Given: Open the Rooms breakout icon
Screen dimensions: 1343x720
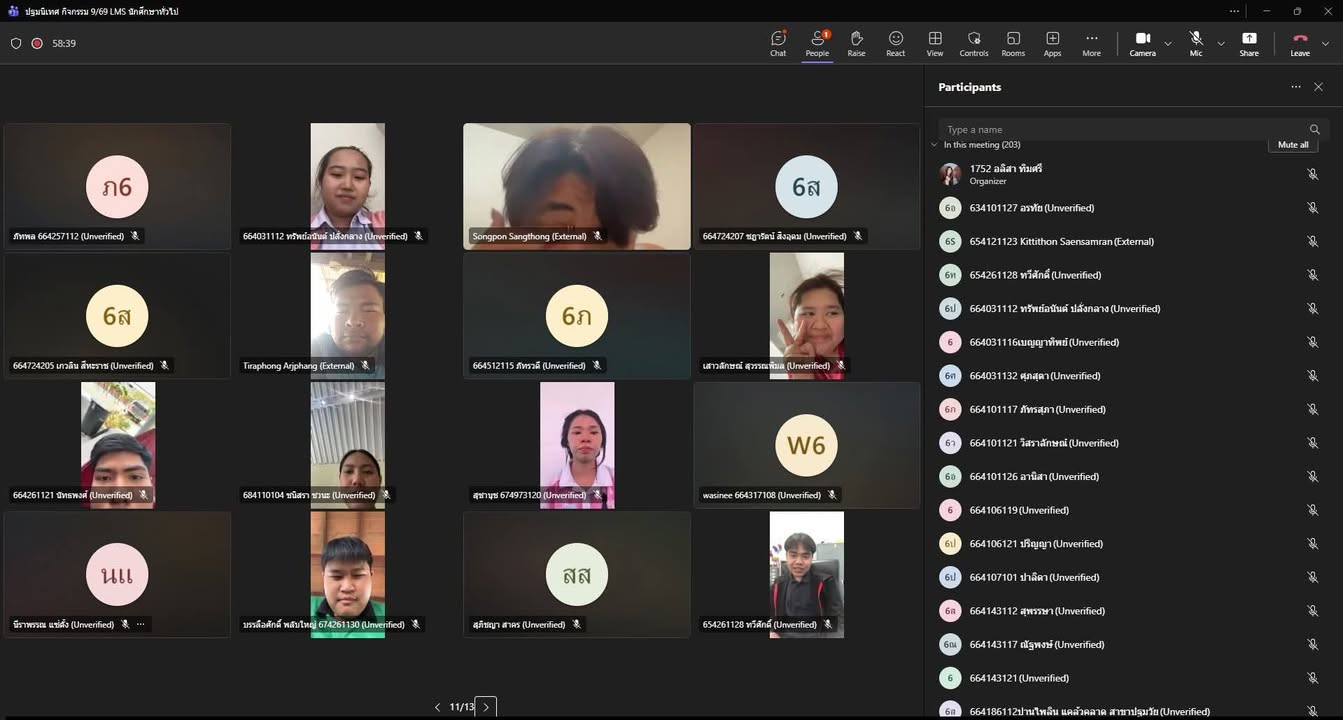Looking at the screenshot, I should click(x=1013, y=43).
